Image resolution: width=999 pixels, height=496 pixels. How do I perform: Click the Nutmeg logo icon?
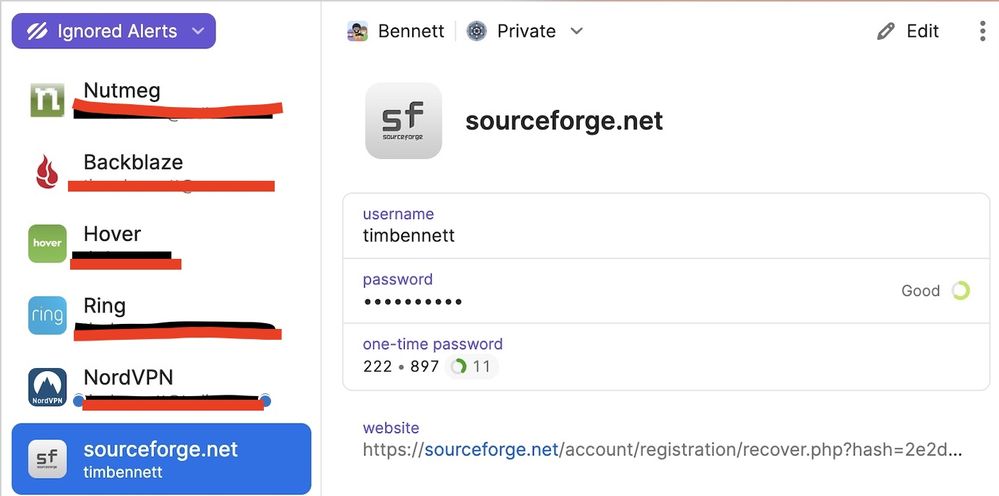click(47, 99)
